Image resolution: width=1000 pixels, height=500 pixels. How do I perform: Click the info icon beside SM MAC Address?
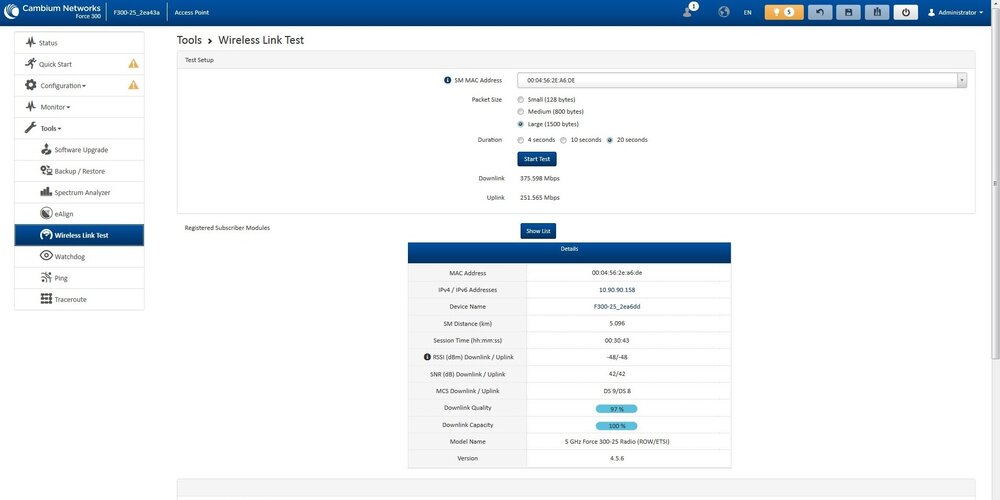(x=447, y=80)
